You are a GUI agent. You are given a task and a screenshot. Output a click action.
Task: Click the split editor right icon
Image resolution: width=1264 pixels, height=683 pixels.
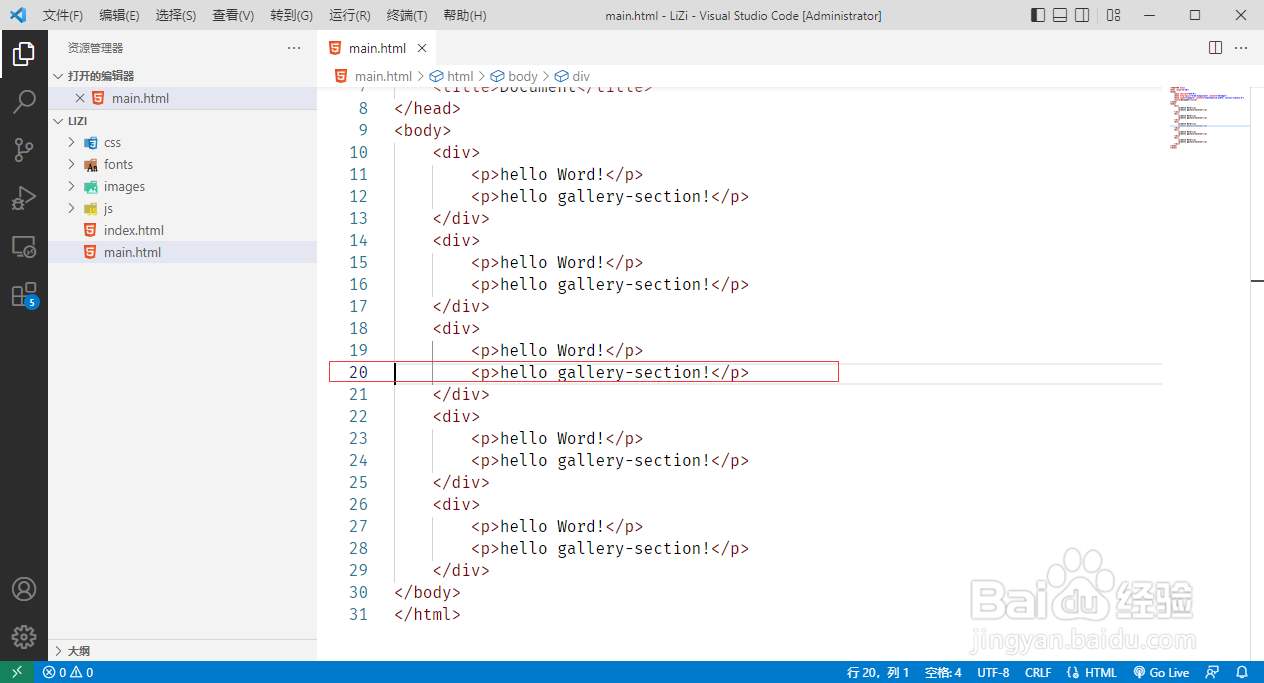(x=1216, y=48)
